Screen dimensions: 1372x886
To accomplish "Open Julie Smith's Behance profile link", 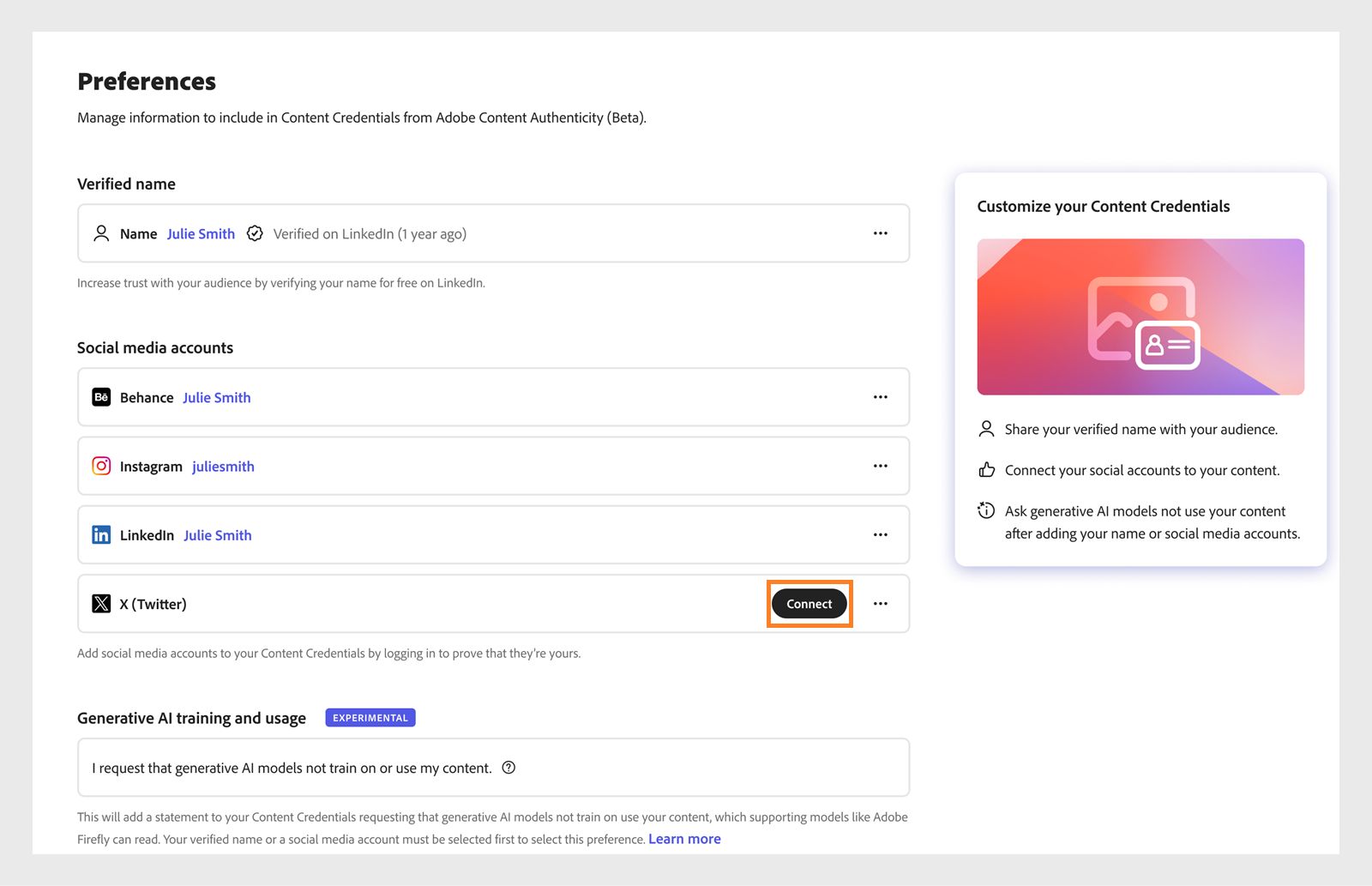I will point(216,397).
